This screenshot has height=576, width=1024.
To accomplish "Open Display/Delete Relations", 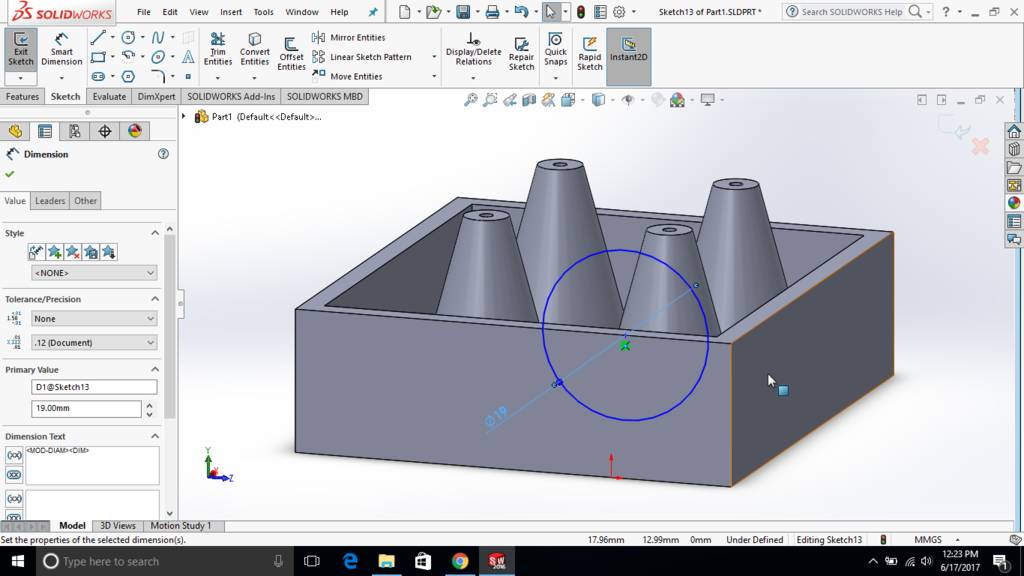I will point(473,50).
